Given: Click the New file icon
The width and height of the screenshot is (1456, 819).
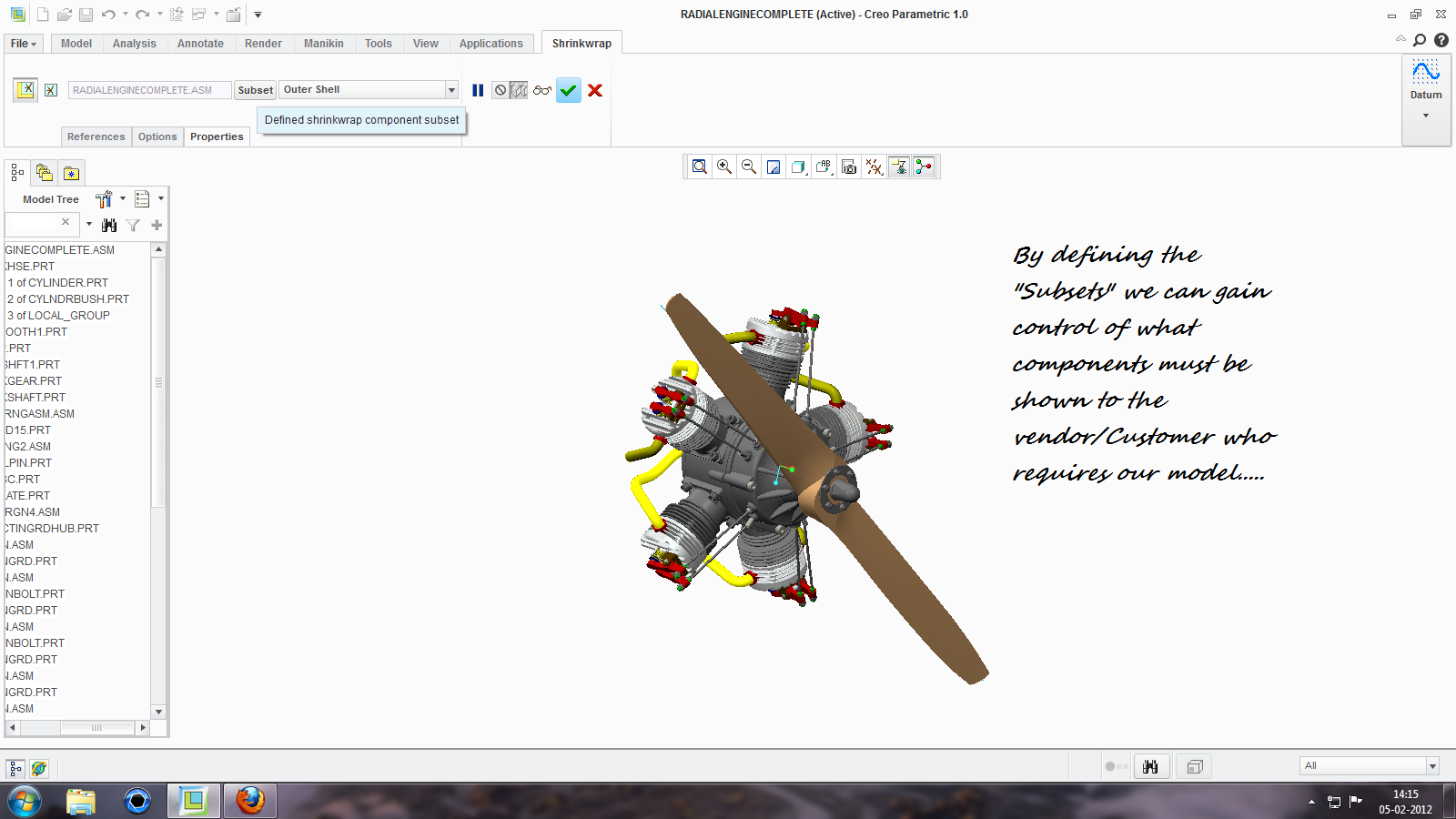Looking at the screenshot, I should pyautogui.click(x=43, y=15).
